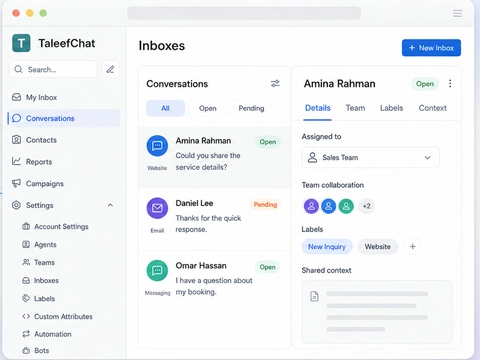
Task: Switch to the Team tab
Action: pos(355,108)
